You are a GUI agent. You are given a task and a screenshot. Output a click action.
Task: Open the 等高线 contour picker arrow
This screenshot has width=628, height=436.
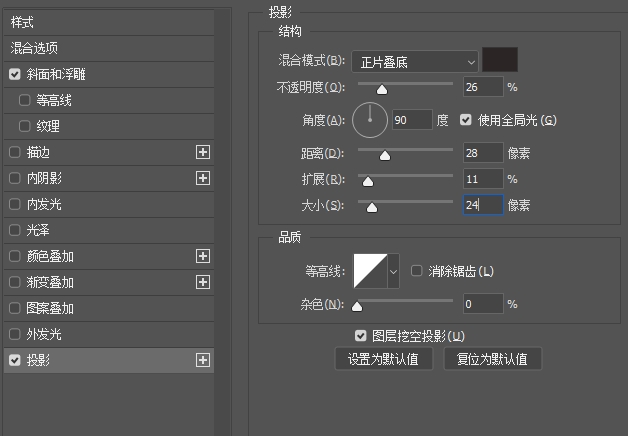(393, 271)
